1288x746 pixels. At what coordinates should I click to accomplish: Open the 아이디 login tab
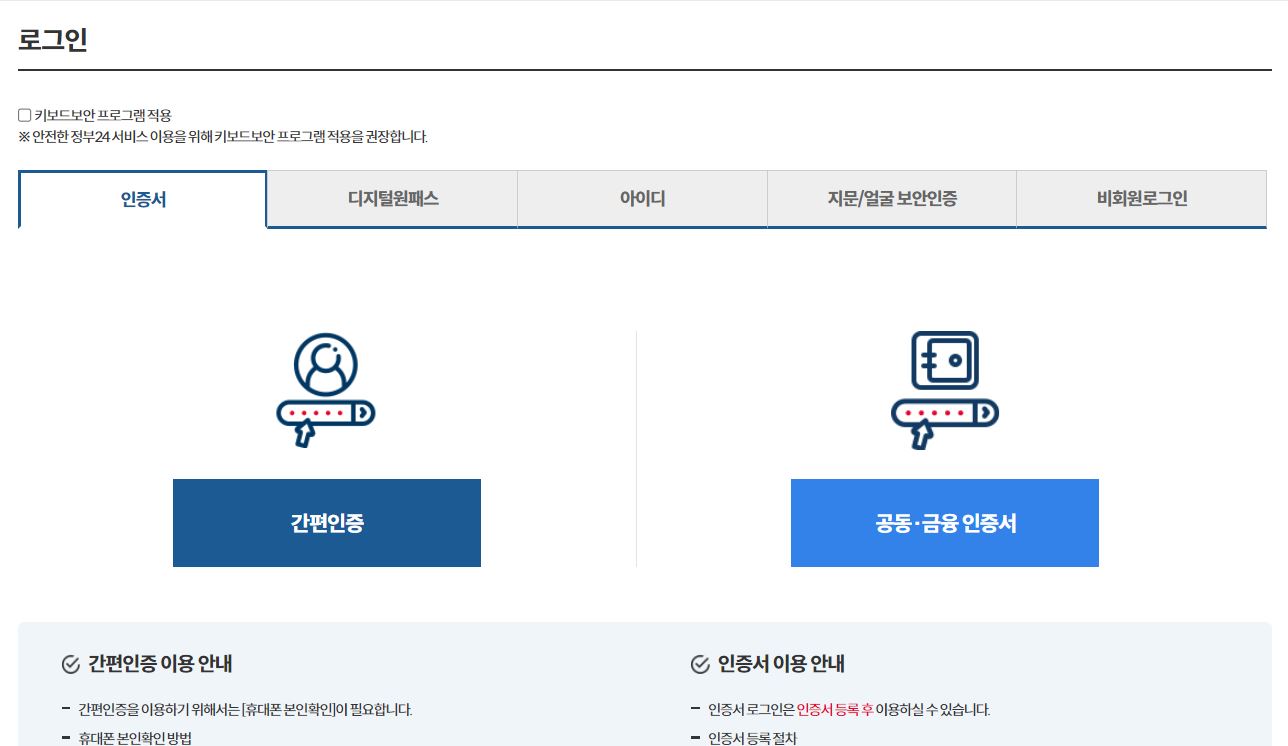[641, 198]
